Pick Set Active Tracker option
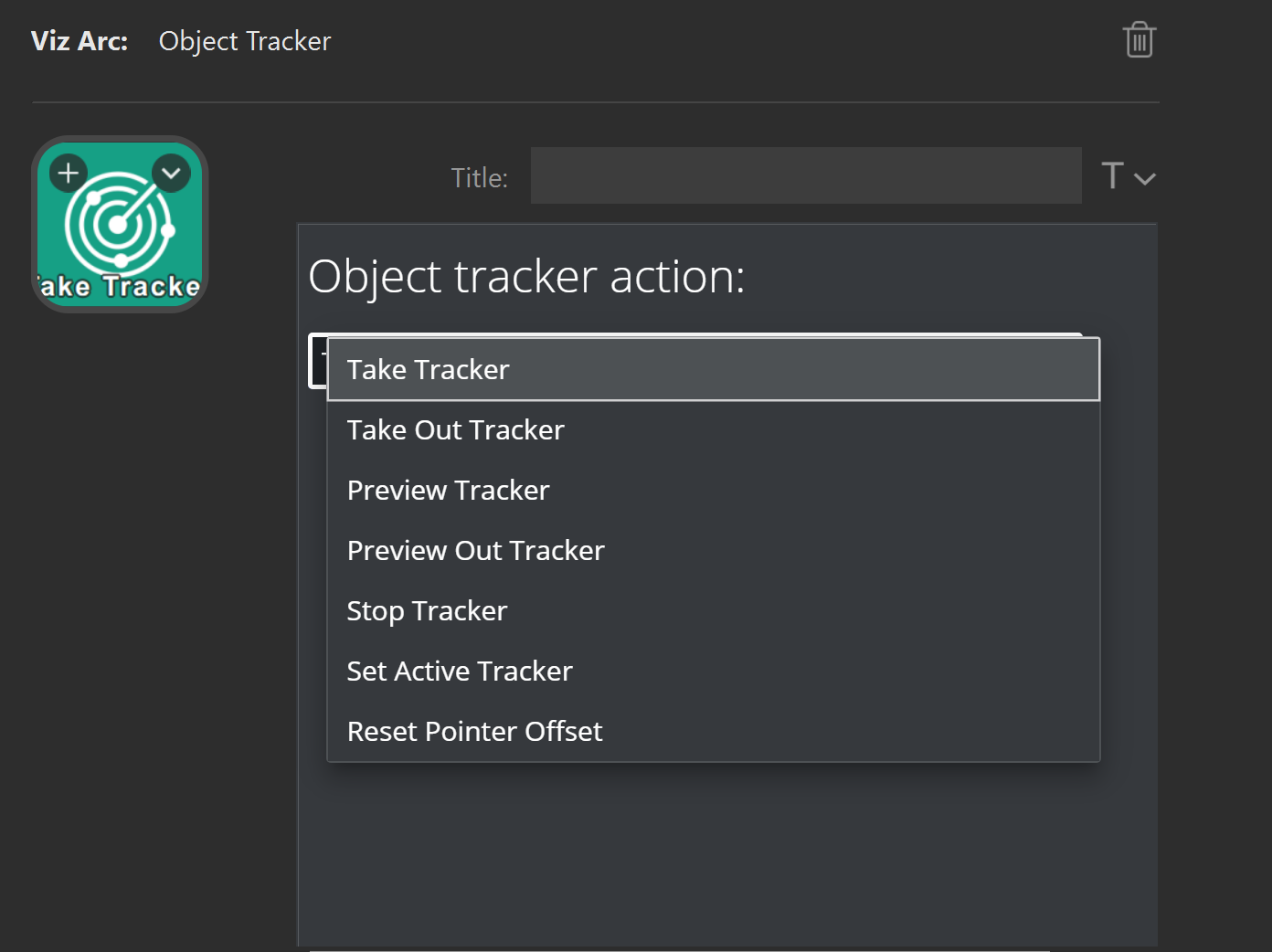Viewport: 1272px width, 952px height. 714,671
